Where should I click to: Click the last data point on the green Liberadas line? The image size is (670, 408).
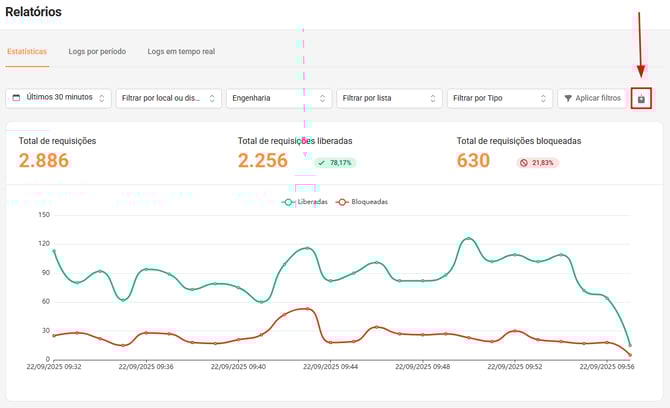click(x=630, y=345)
